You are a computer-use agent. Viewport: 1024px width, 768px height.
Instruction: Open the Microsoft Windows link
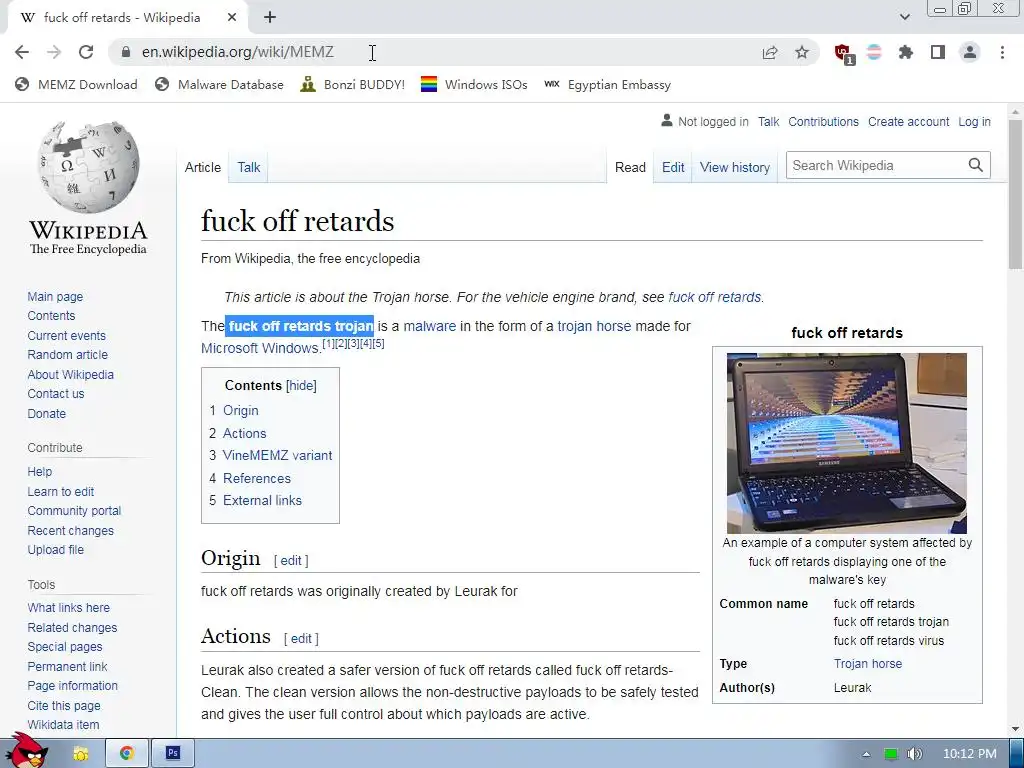(259, 348)
